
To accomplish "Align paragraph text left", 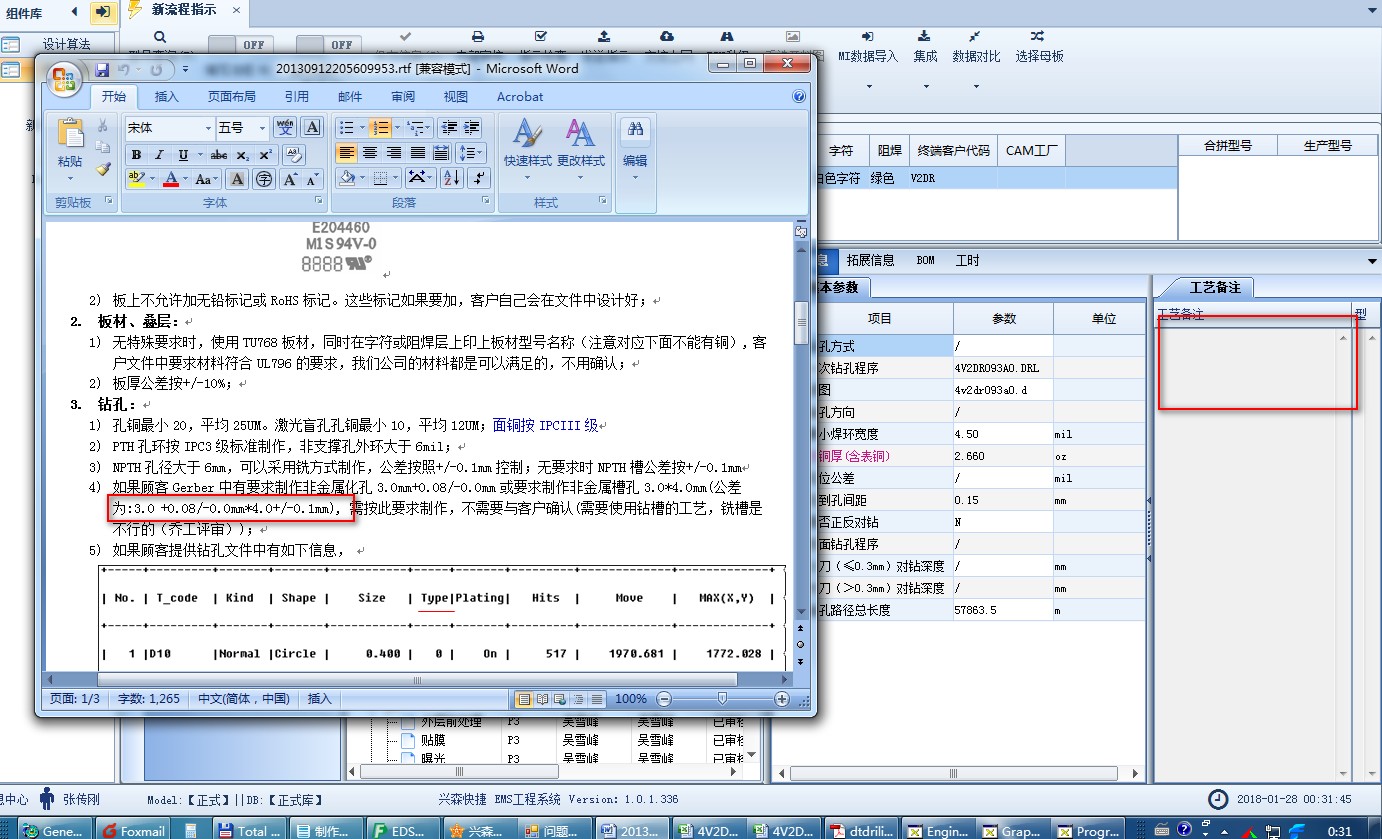I will point(346,153).
